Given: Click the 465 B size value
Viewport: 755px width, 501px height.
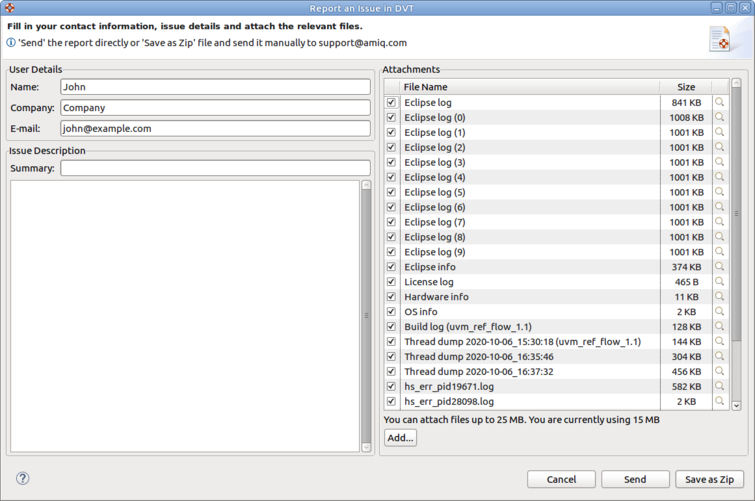Looking at the screenshot, I should pos(686,281).
